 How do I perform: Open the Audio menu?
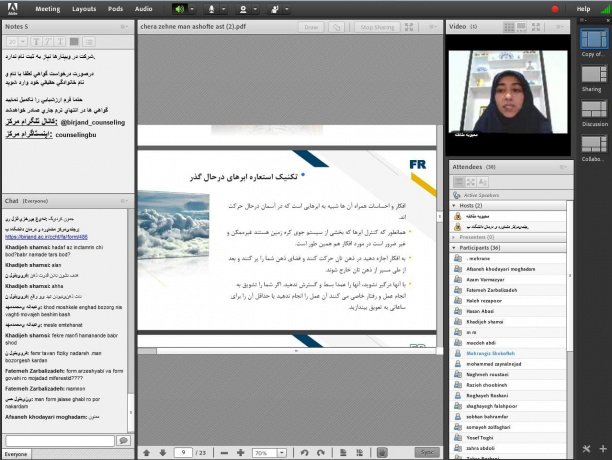coord(143,9)
